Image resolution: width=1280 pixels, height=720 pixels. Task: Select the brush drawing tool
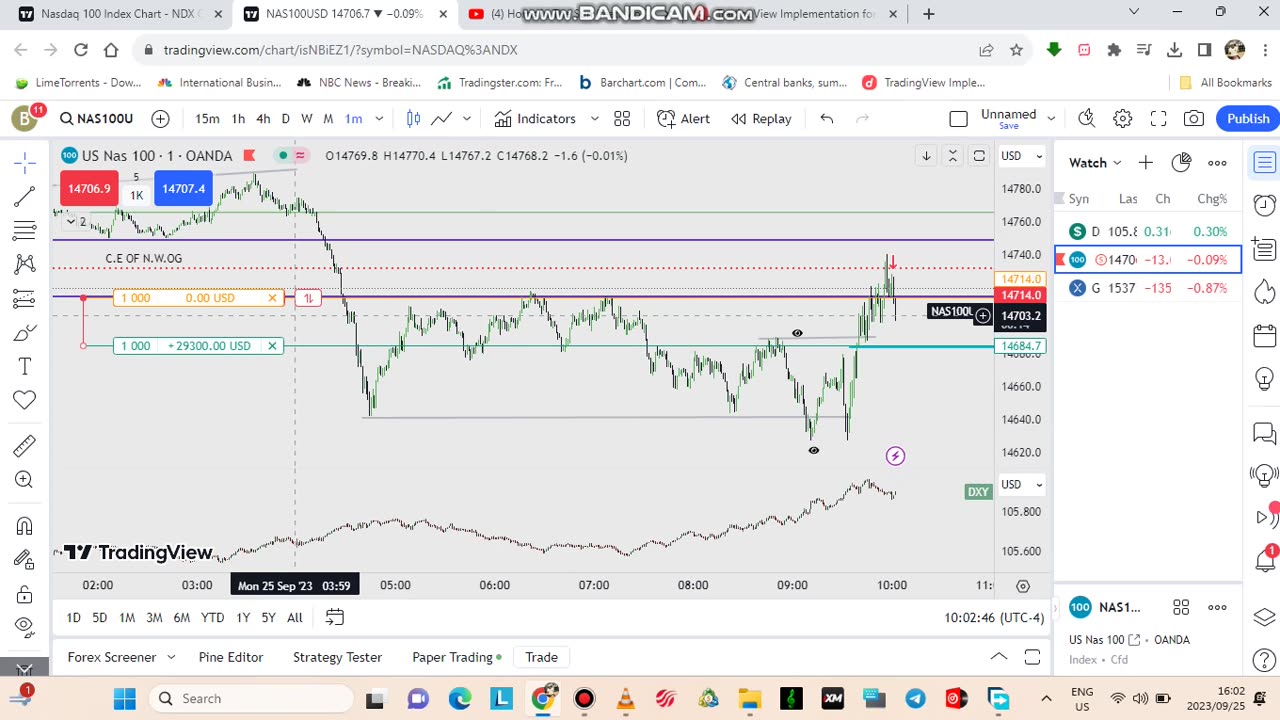tap(25, 332)
